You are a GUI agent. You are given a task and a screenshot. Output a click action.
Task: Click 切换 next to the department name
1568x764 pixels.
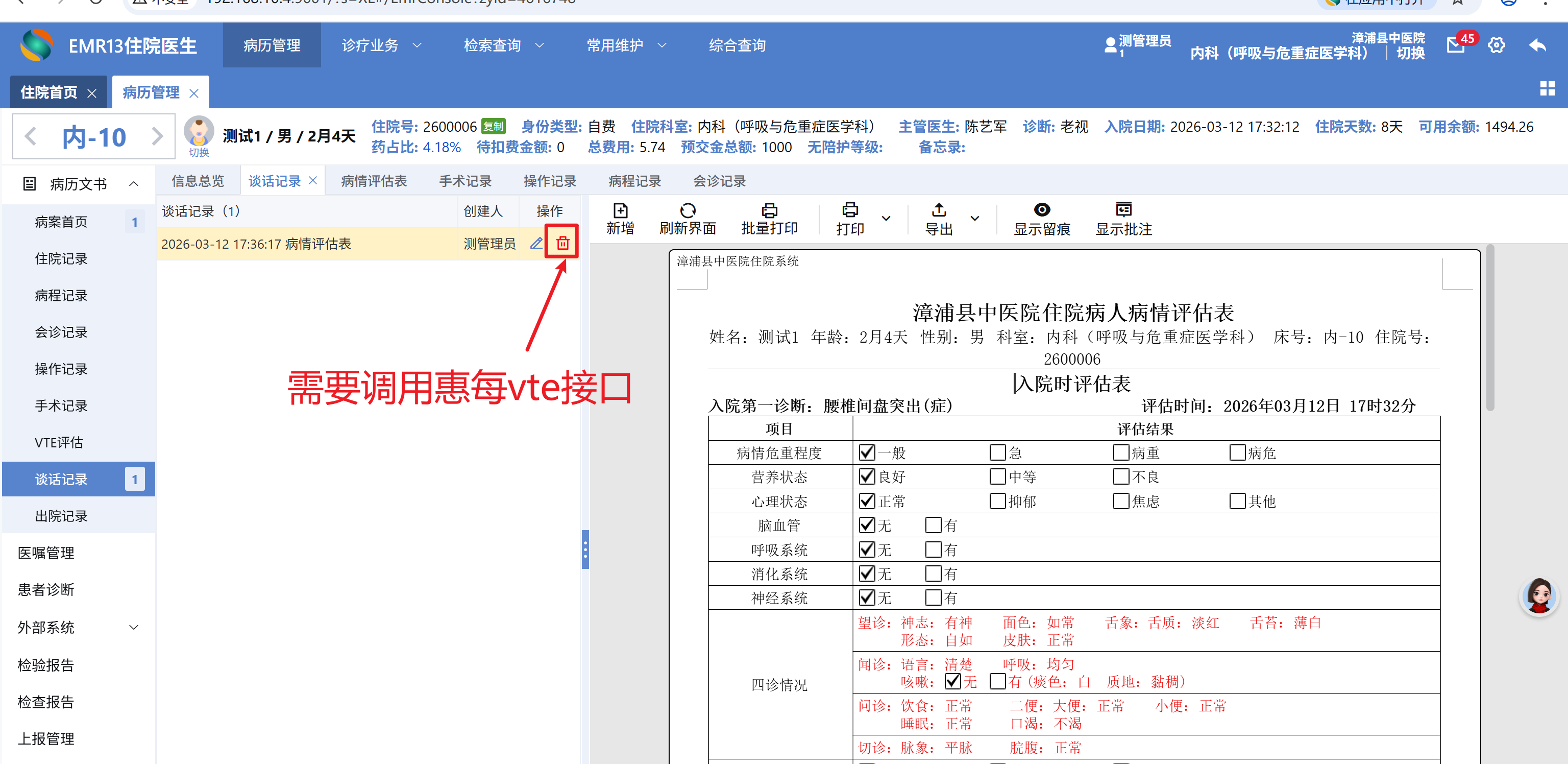pyautogui.click(x=1410, y=53)
